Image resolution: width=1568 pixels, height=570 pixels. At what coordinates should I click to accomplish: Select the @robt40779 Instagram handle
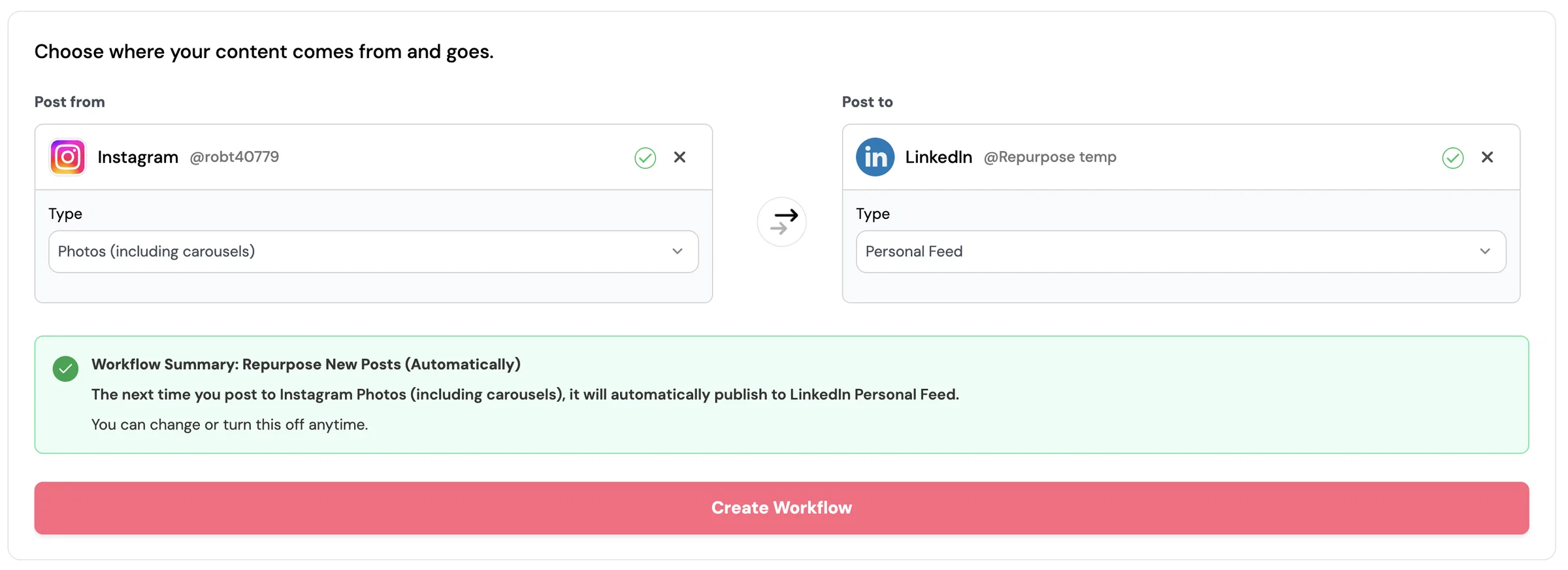(x=235, y=157)
